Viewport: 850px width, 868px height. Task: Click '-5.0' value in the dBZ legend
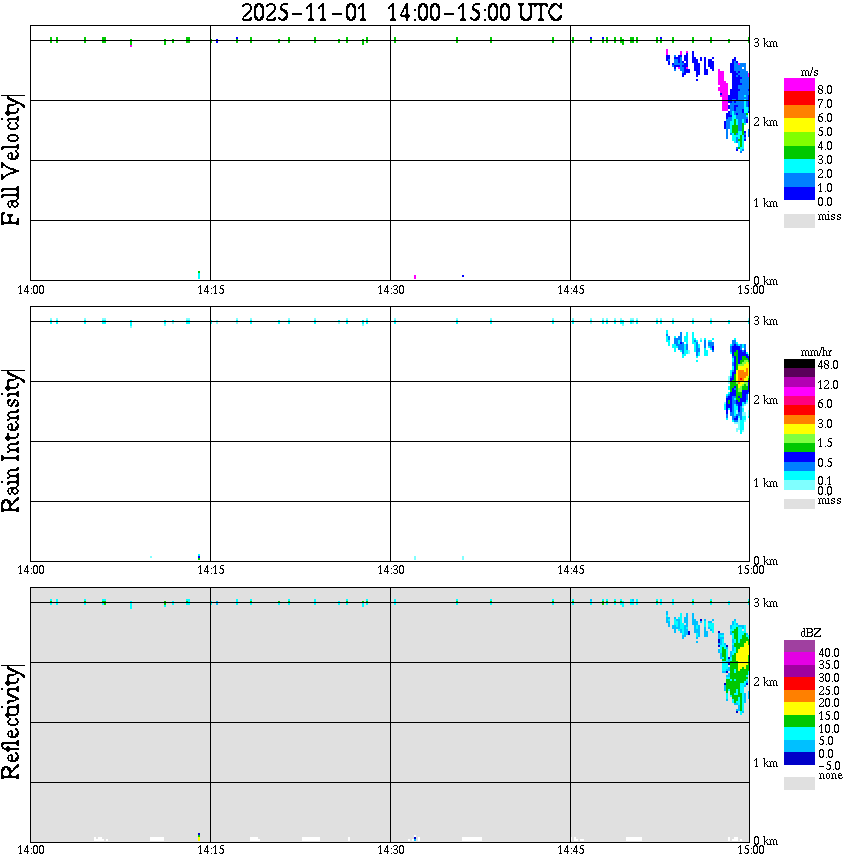(x=829, y=766)
